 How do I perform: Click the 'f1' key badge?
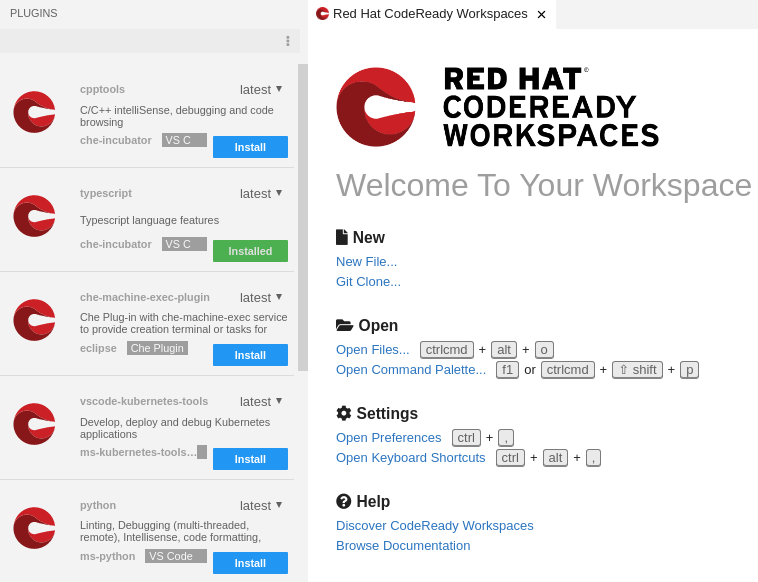(507, 370)
